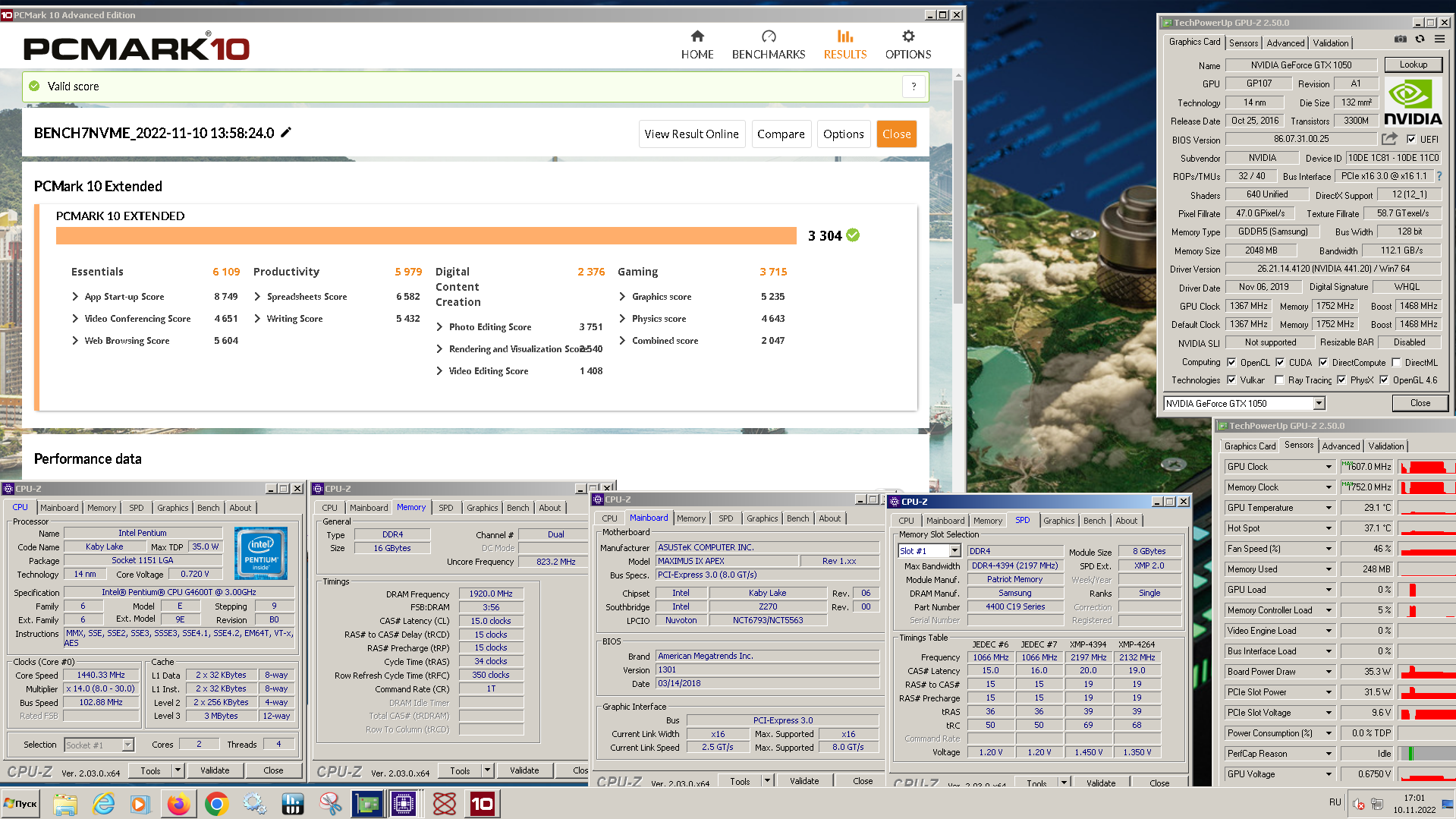Toggle the PhysX checkbox

[1341, 380]
